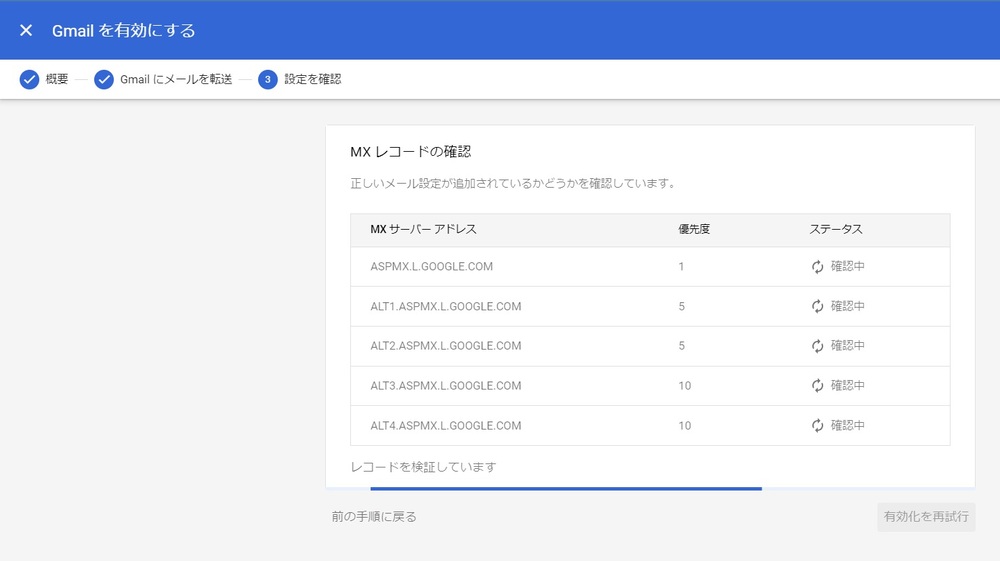Click the refresh icon for ALT4.ASPMX.L.GOOGLE.COM row
This screenshot has width=1000, height=561.
click(x=817, y=426)
